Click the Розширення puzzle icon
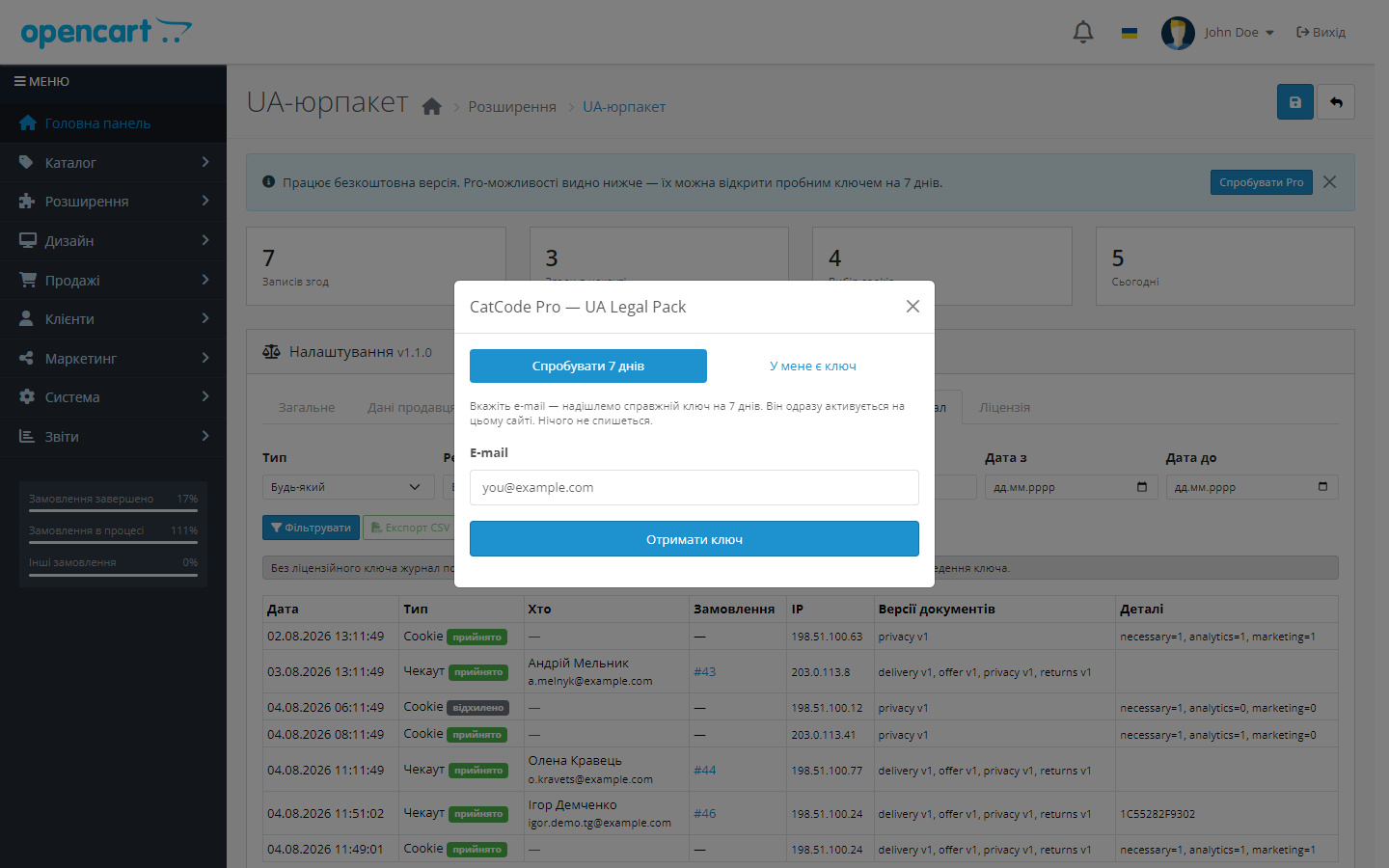 click(27, 202)
